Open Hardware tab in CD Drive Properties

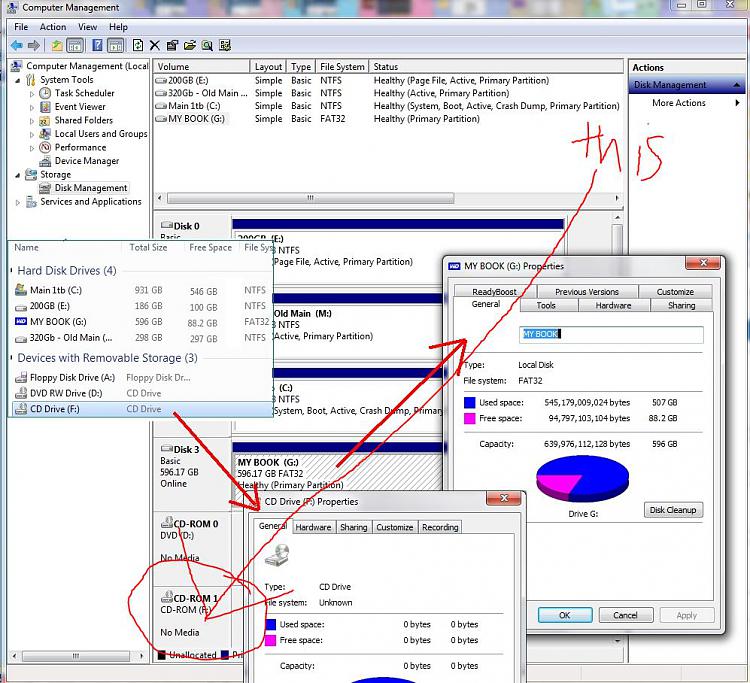pos(313,527)
